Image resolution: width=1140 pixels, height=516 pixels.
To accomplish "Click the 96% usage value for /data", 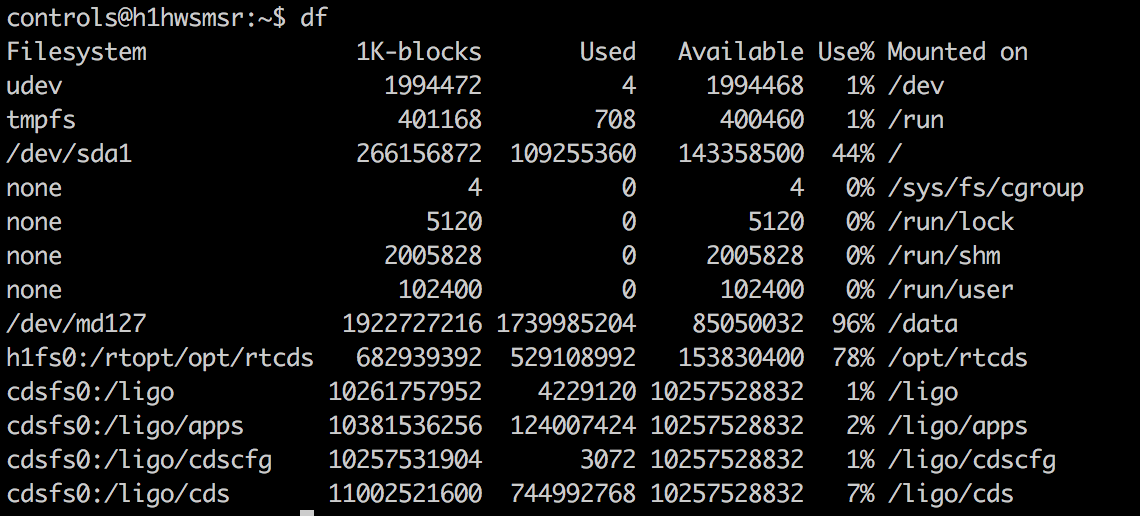I will [853, 323].
